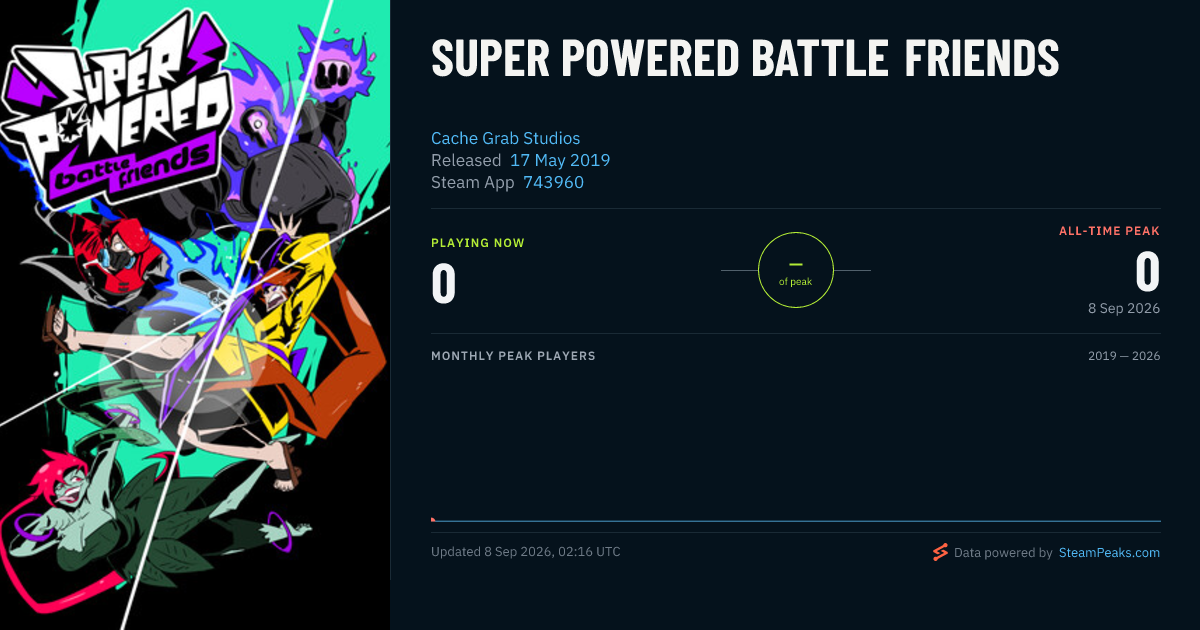This screenshot has height=630, width=1200.
Task: Click the percent of peak circle
Action: (x=796, y=270)
